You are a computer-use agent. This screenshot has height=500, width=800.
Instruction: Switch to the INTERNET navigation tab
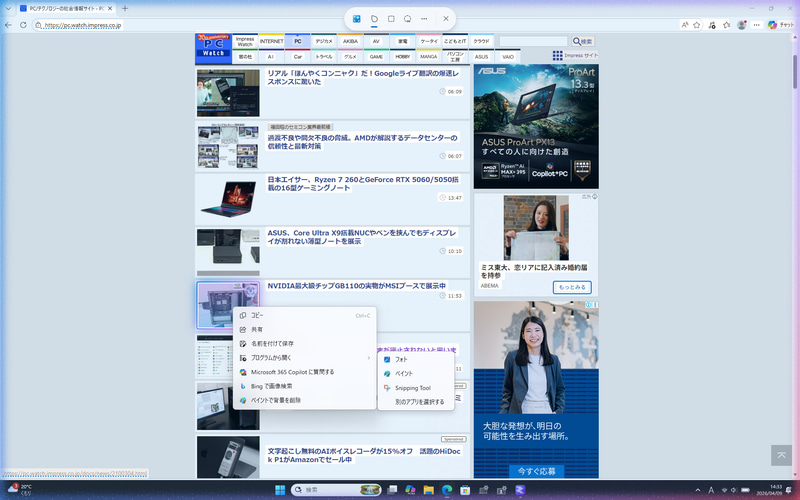(x=271, y=41)
